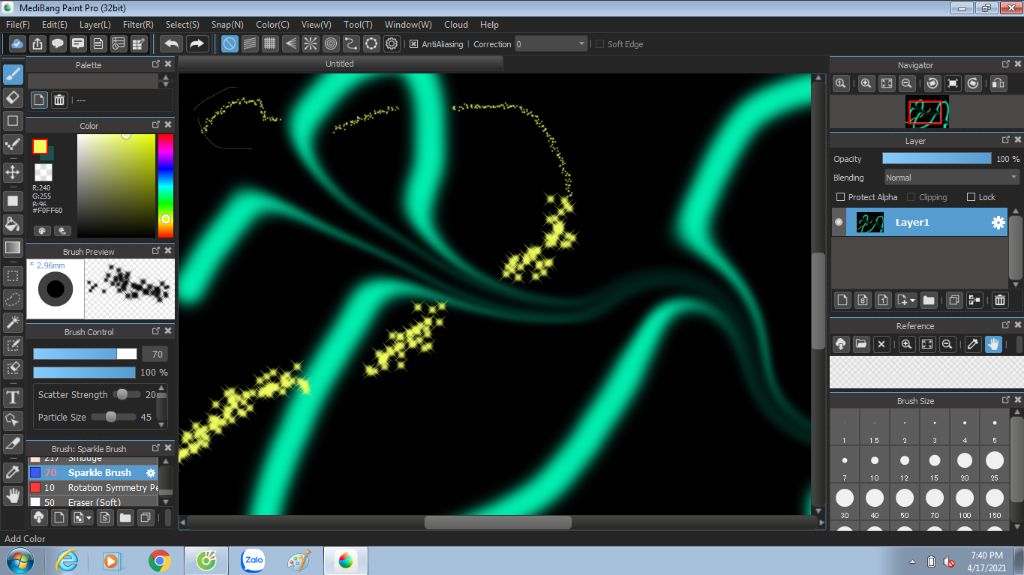Enable crisscross grid snap
Viewport: 1024px width, 575px height.
coord(270,44)
